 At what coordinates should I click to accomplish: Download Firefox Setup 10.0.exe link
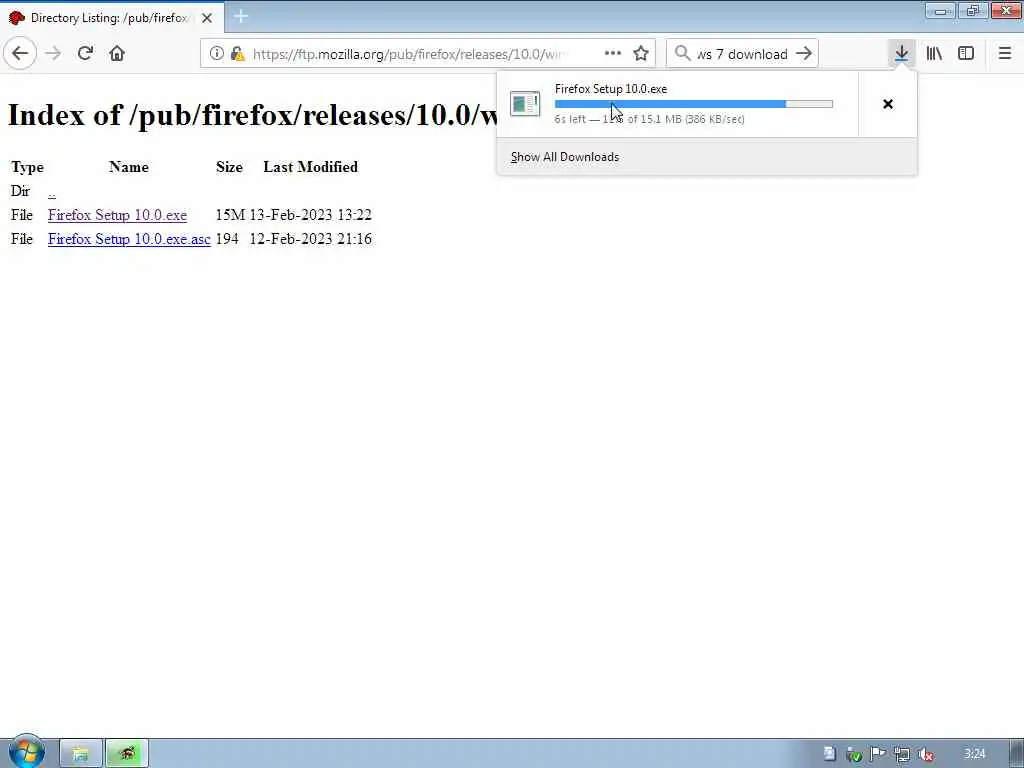(117, 215)
